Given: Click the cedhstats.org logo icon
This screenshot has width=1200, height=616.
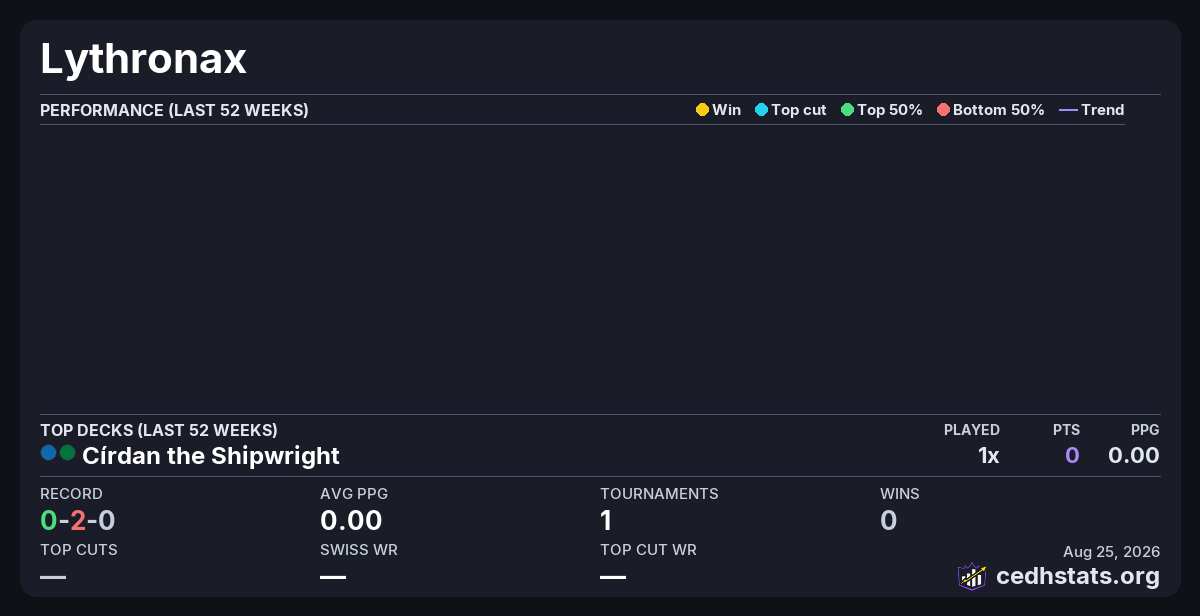Looking at the screenshot, I should pos(972,576).
